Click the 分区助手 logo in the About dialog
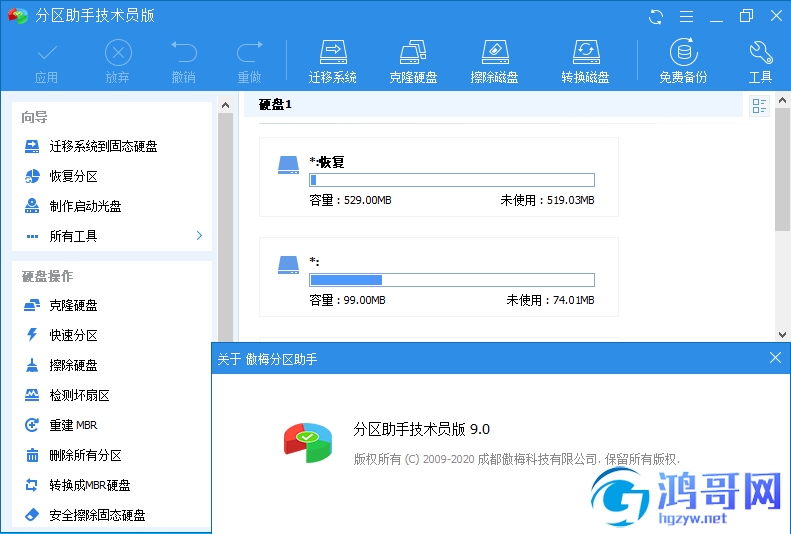This screenshot has height=534, width=791. tap(308, 442)
